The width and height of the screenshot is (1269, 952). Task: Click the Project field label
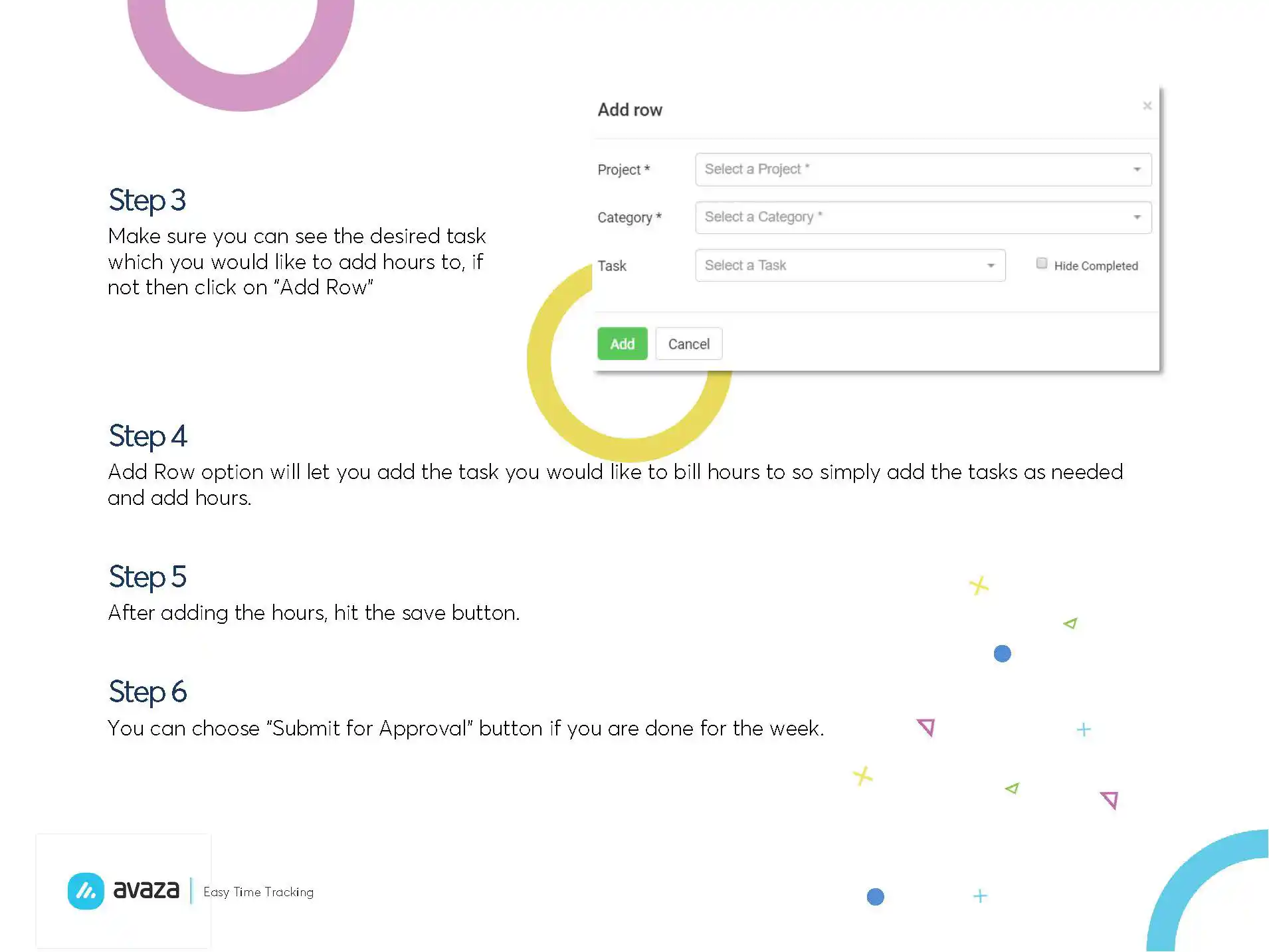[x=623, y=170]
